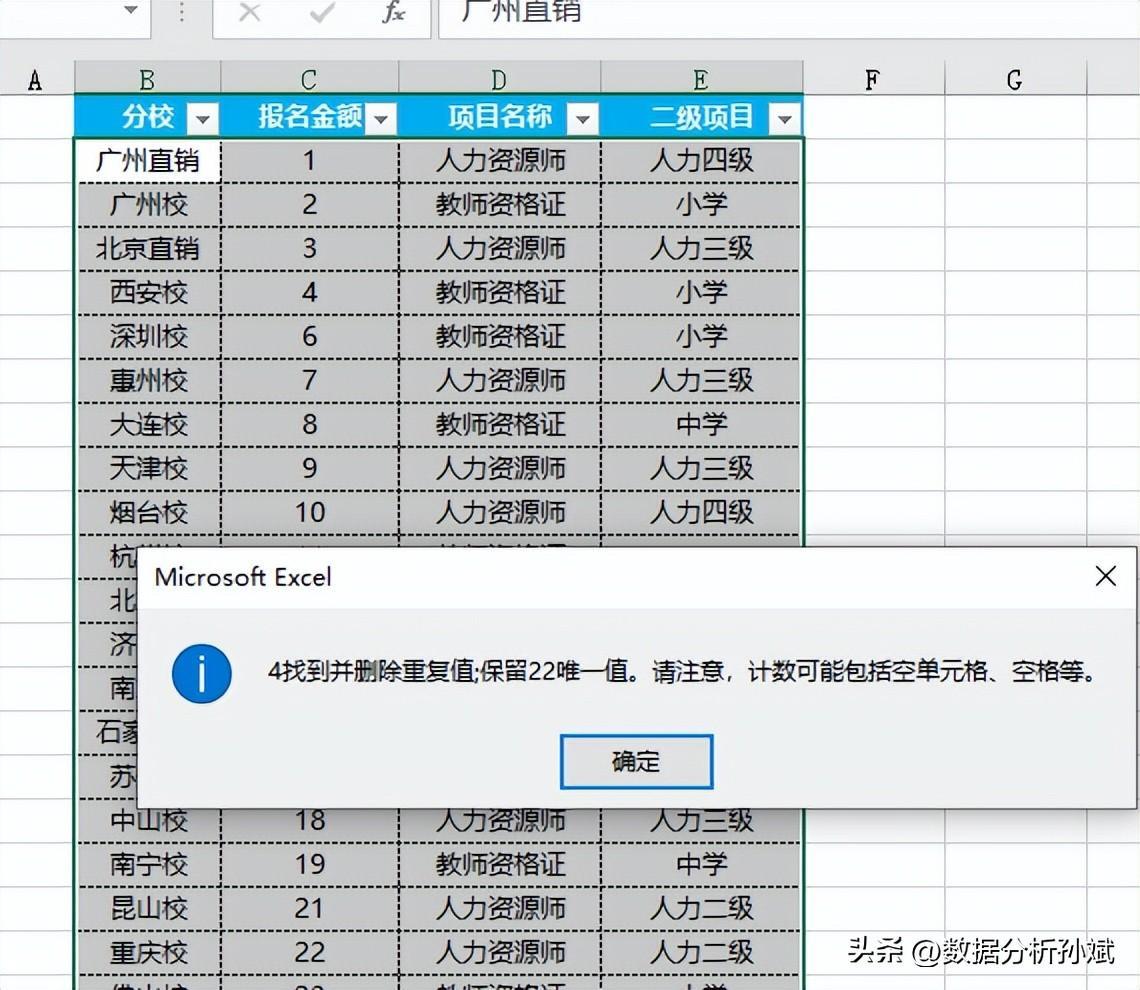Select column F header
The image size is (1140, 990).
(x=872, y=80)
